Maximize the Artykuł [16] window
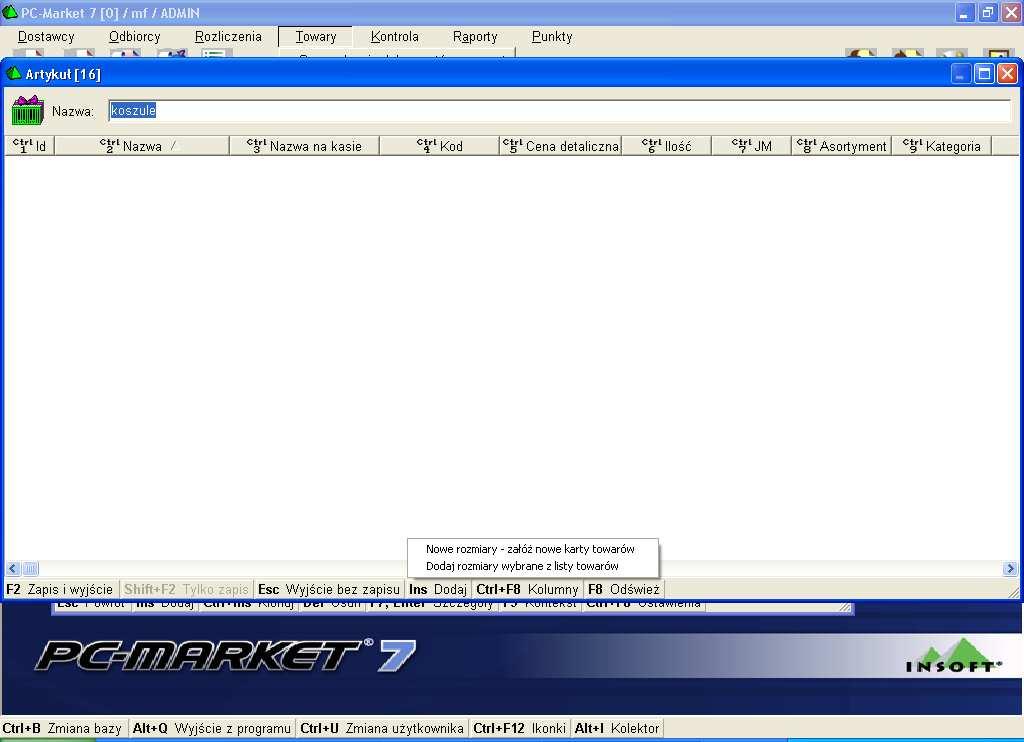This screenshot has height=742, width=1024. [984, 73]
